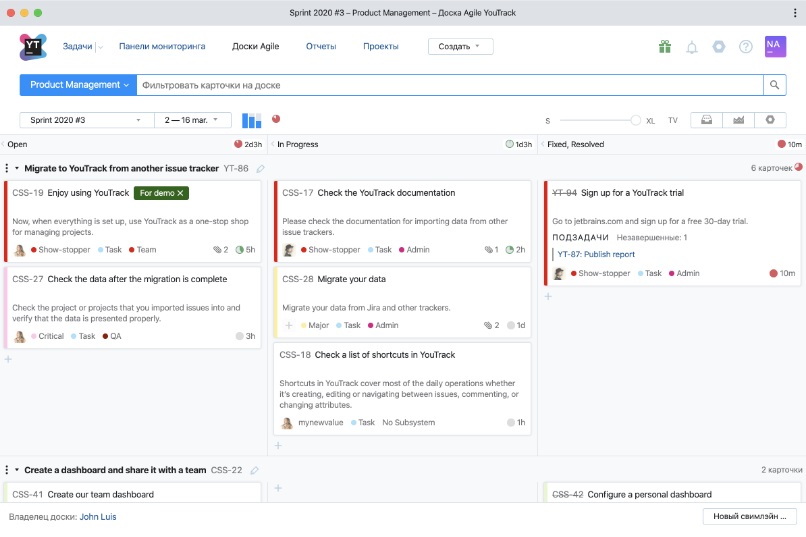Collapse the In Progress column
Viewport: 806px width, 537px height.
pyautogui.click(x=272, y=144)
